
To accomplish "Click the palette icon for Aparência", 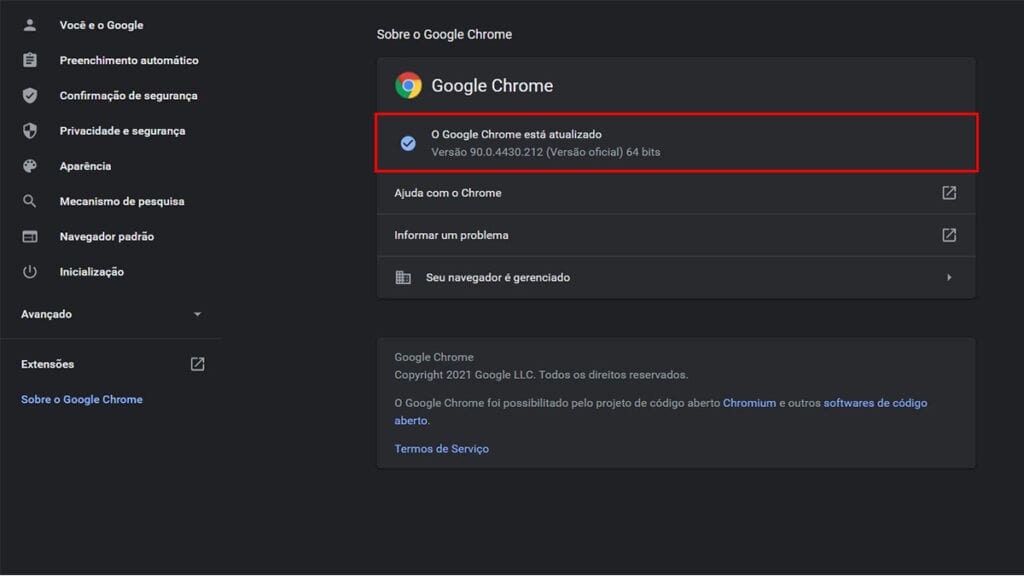I will click(29, 166).
